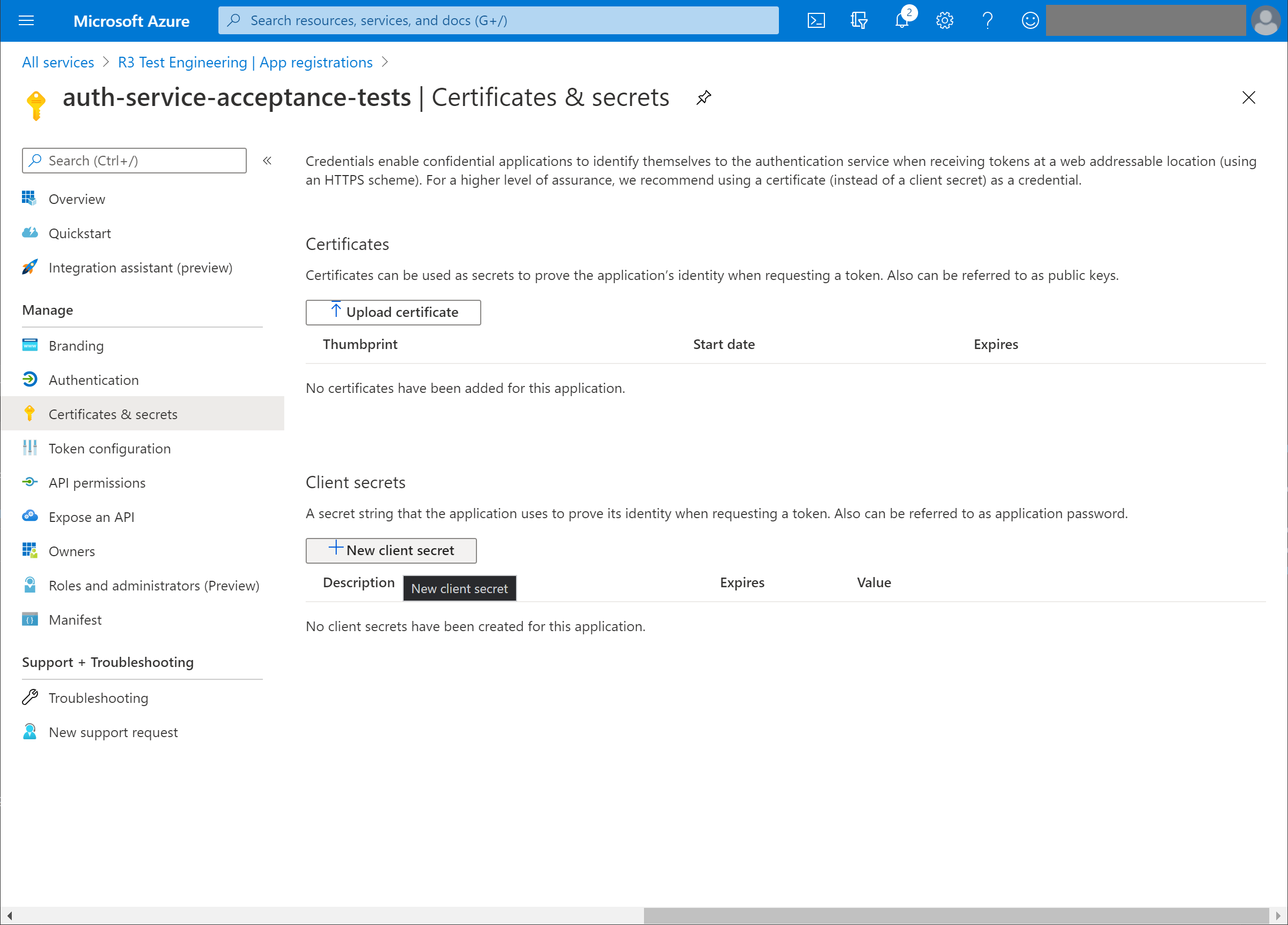
Task: Pin the Certificates & secrets blade
Action: (703, 97)
